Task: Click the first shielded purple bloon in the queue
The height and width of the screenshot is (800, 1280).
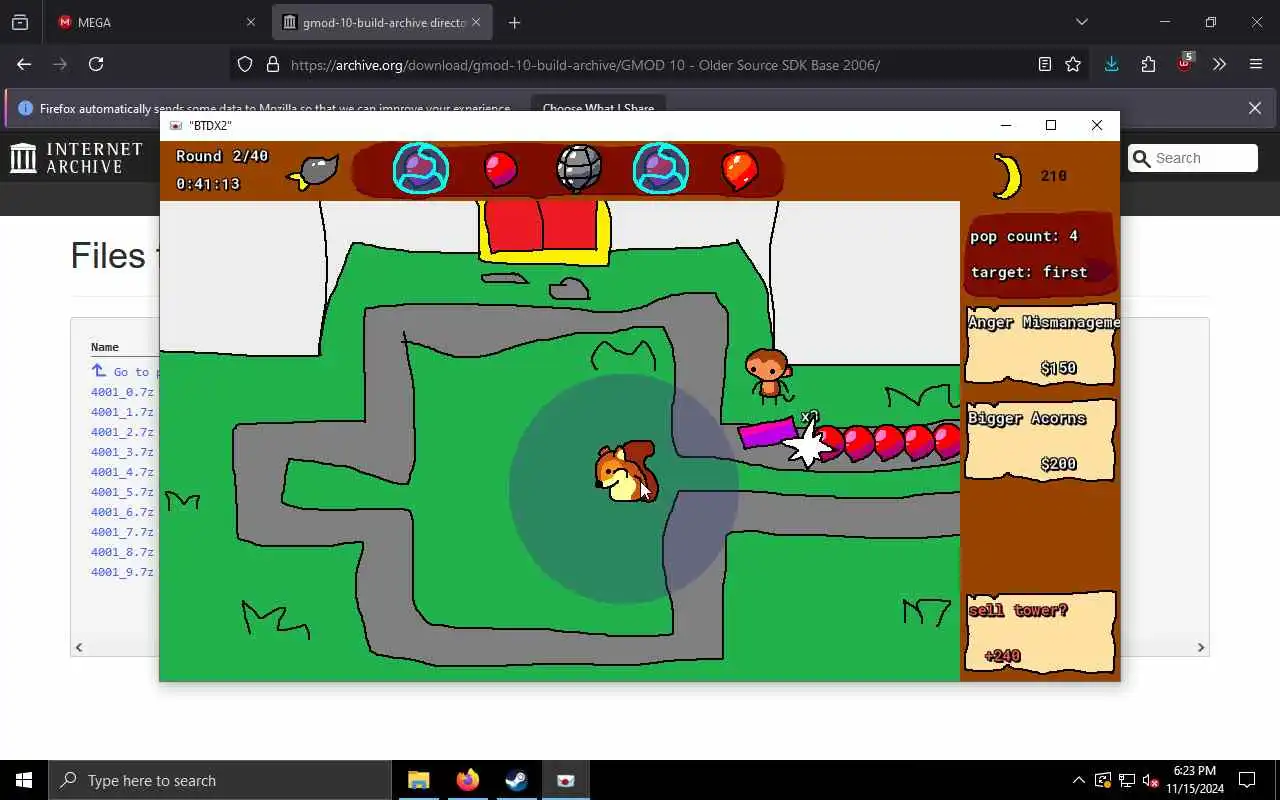Action: click(420, 169)
